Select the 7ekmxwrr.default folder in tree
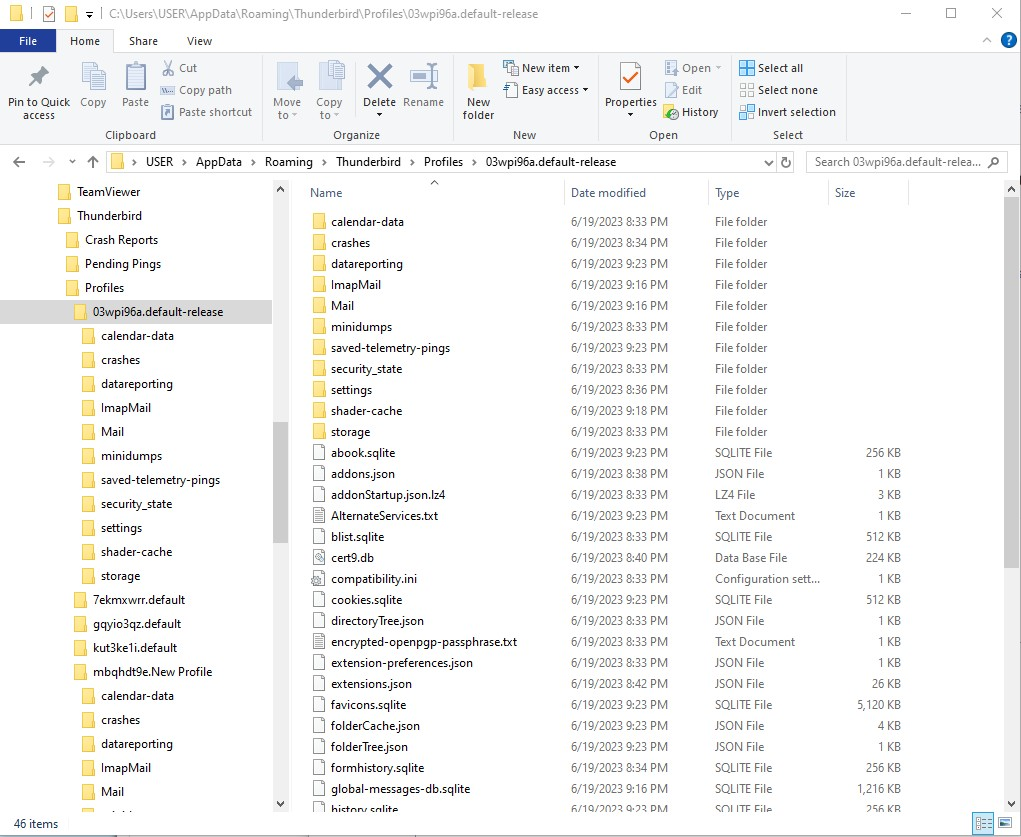 138,600
